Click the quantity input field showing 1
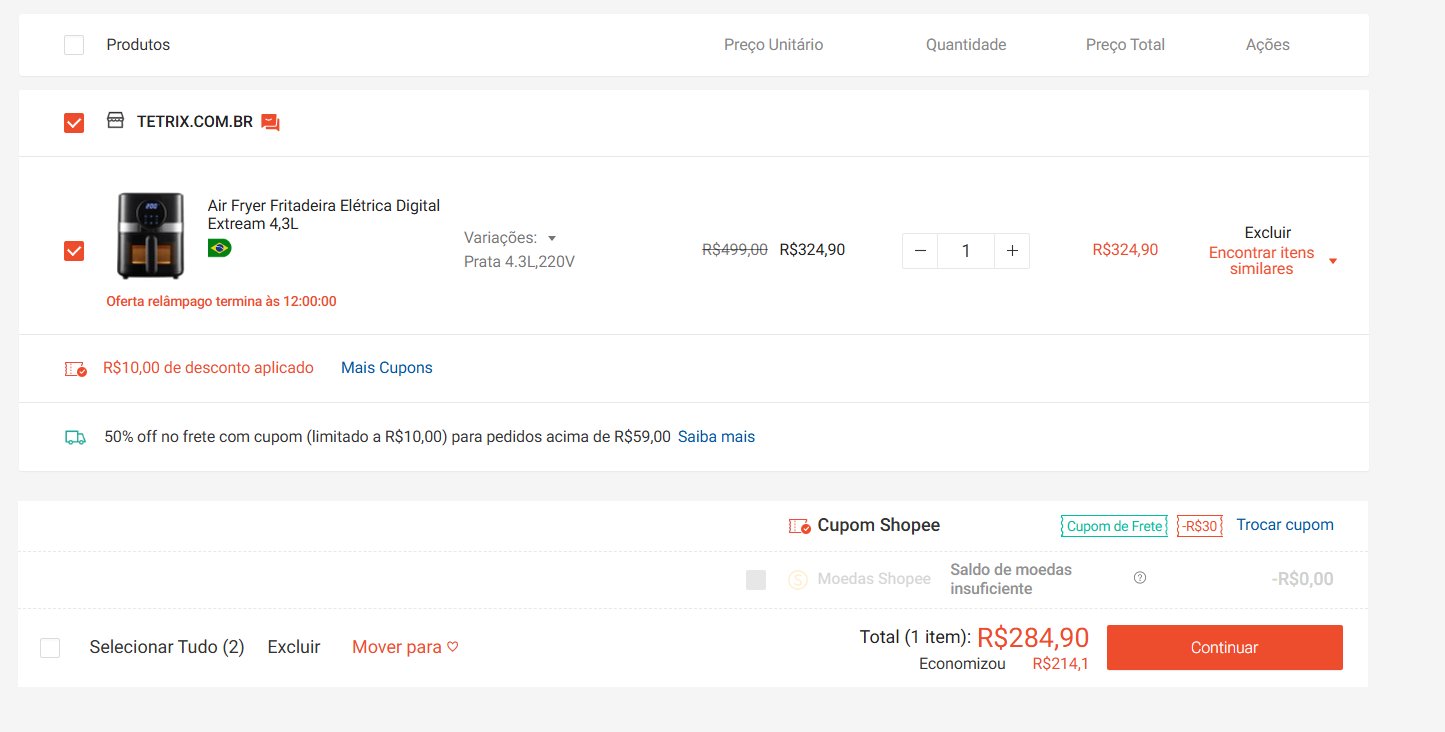 966,251
